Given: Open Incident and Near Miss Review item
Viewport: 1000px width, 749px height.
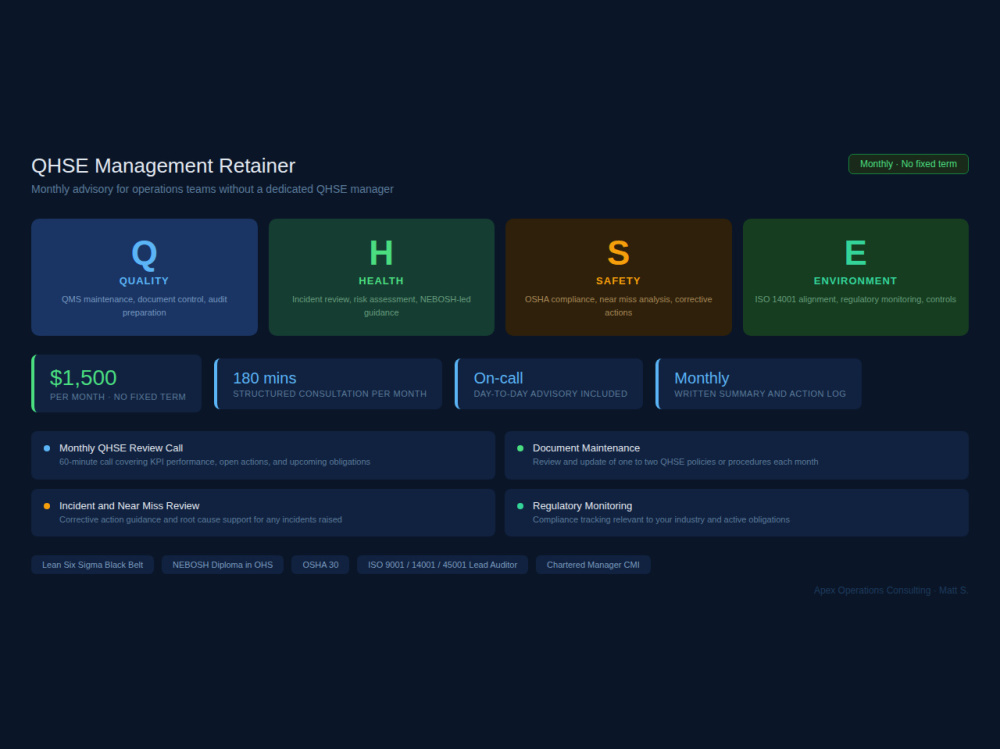Looking at the screenshot, I should tap(263, 513).
